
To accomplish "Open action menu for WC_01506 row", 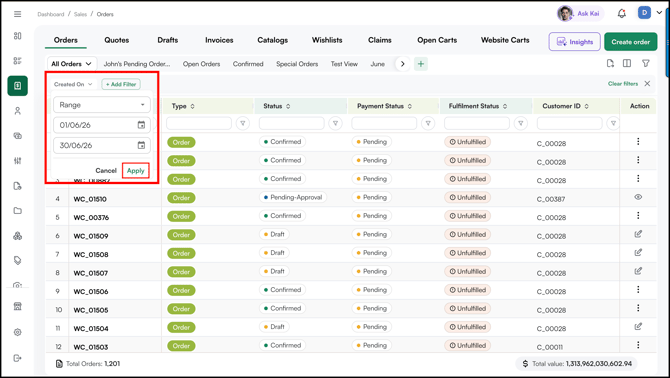I will click(x=638, y=290).
